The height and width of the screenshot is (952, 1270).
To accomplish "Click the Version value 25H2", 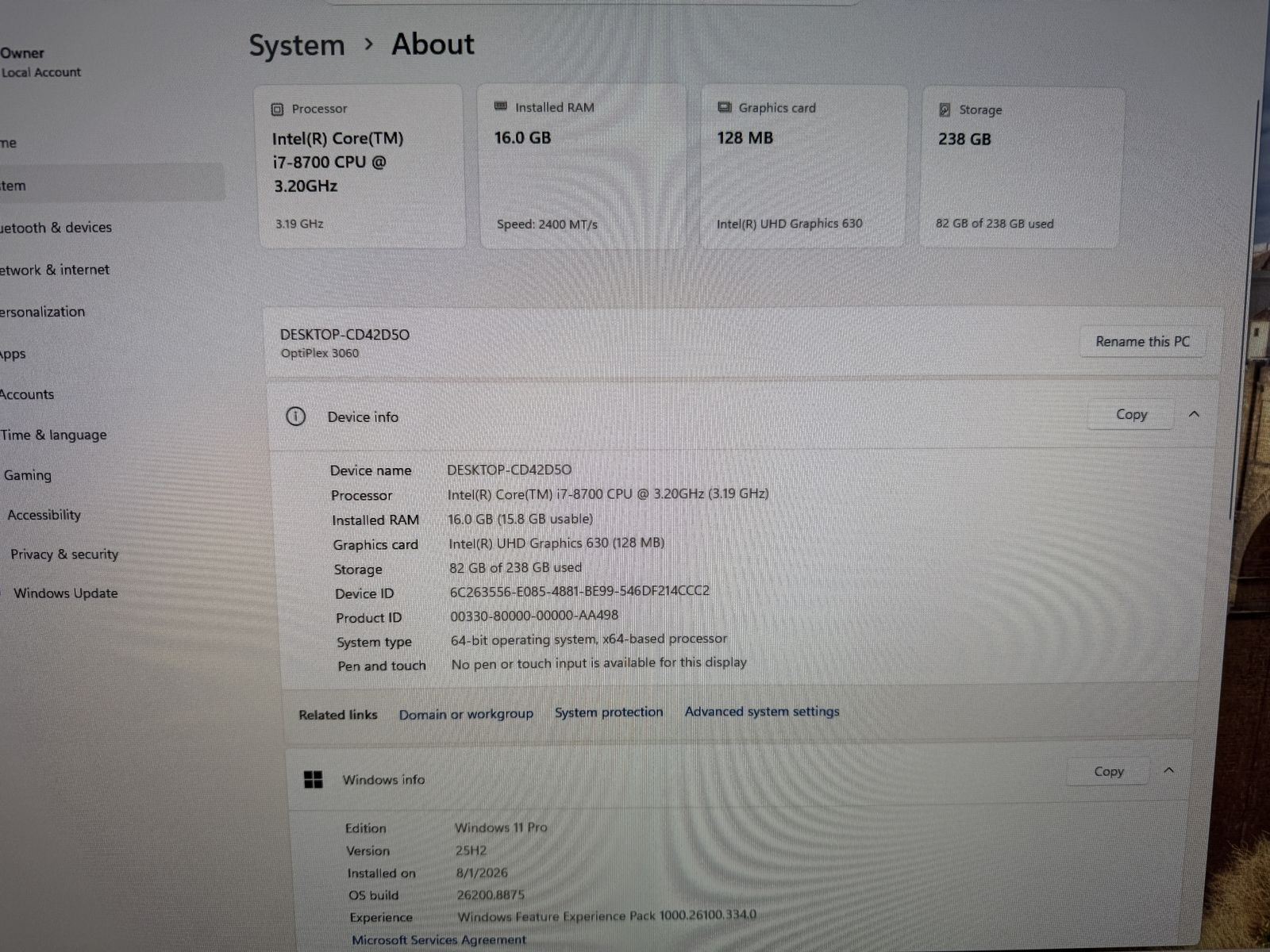I will click(471, 850).
